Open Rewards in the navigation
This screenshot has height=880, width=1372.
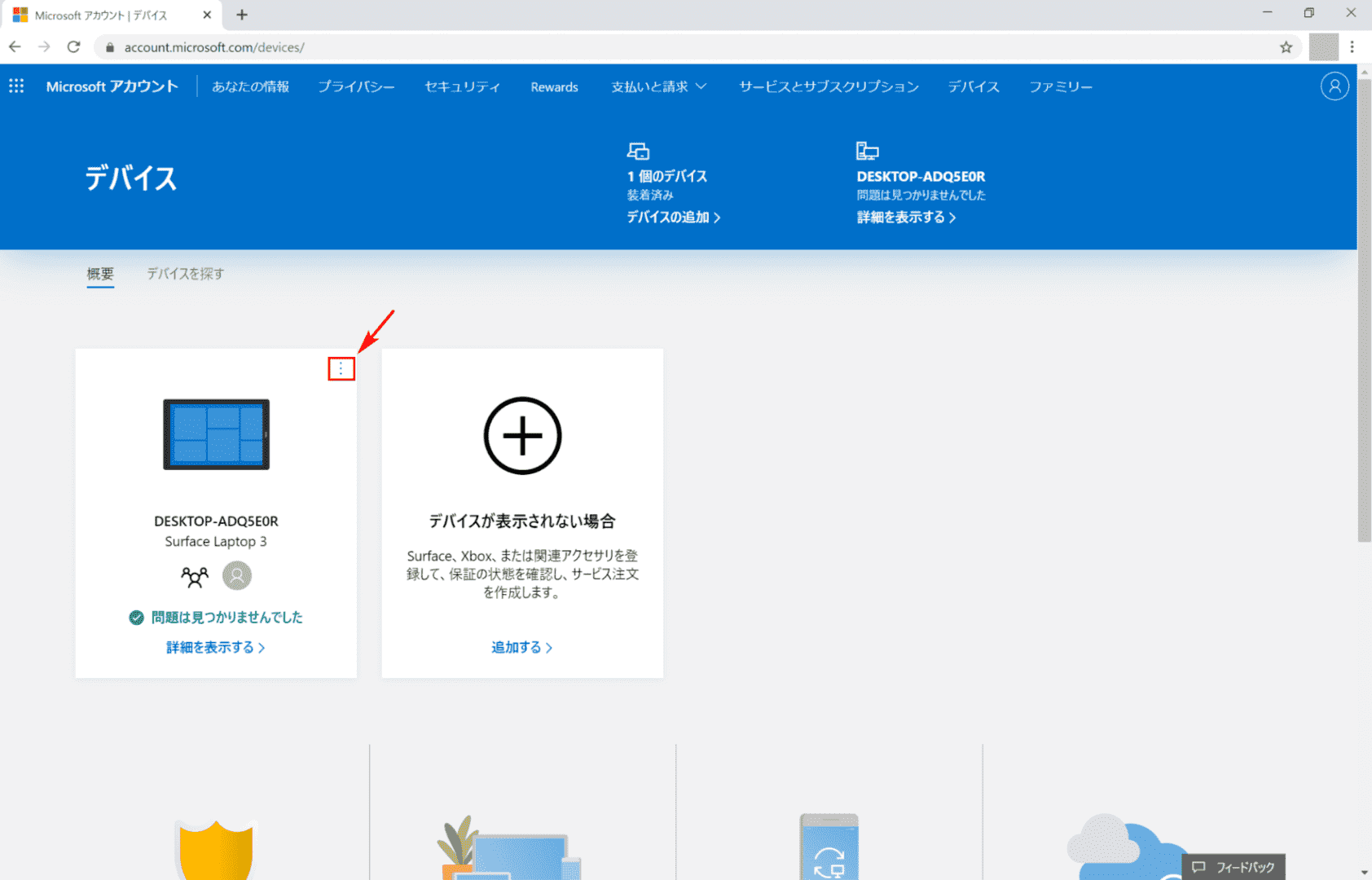point(554,87)
